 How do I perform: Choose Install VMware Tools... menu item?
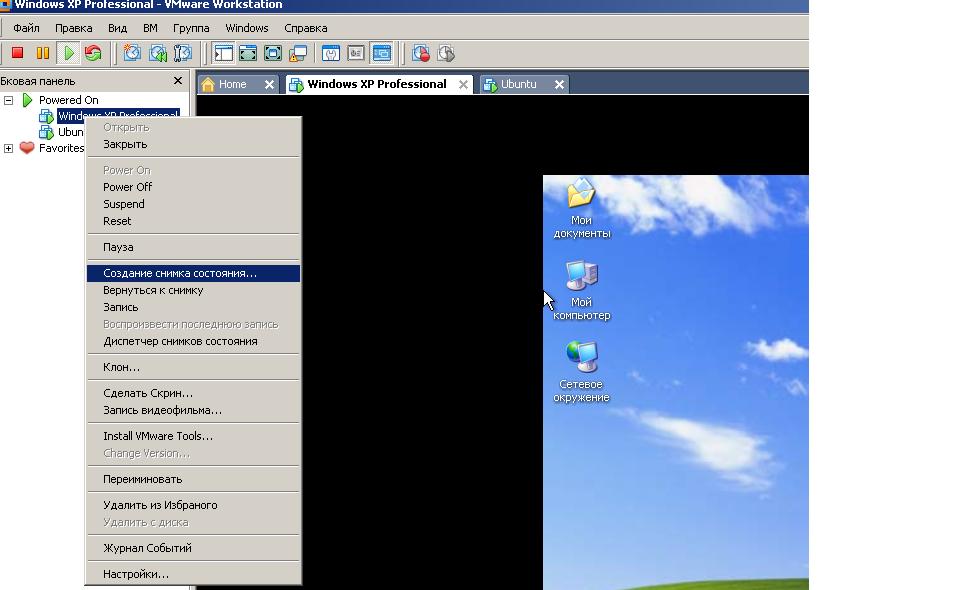click(x=193, y=436)
